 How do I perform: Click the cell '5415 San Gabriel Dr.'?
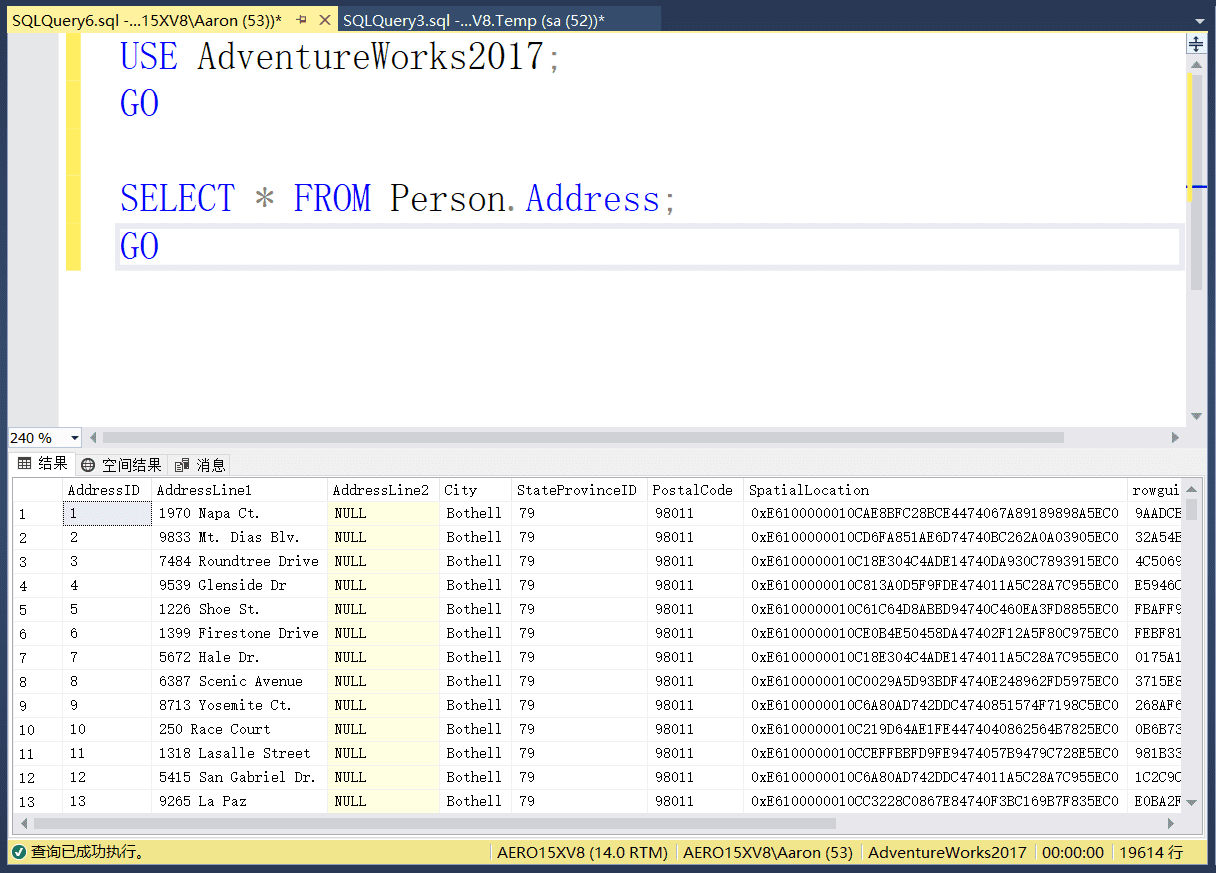click(x=239, y=777)
